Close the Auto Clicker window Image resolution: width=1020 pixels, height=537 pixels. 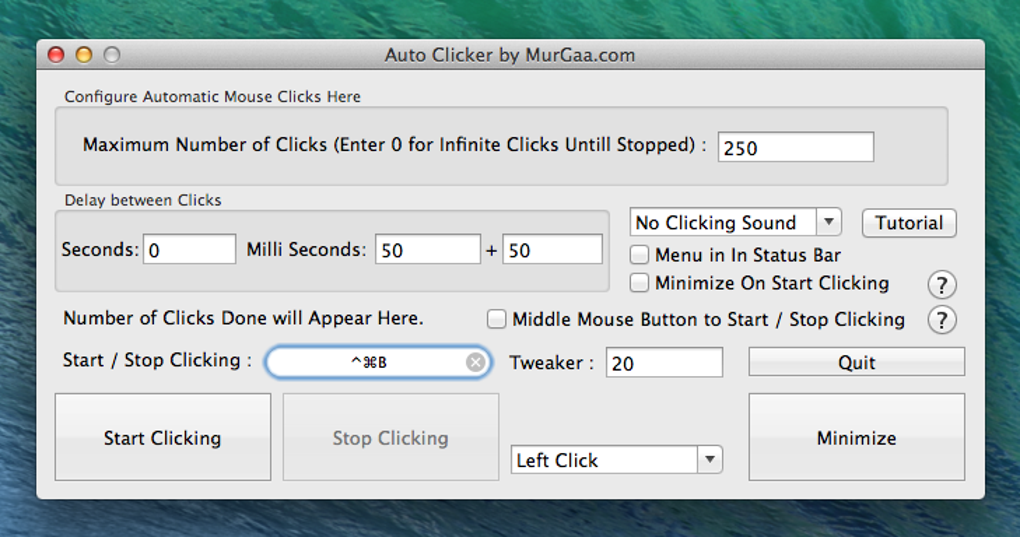(56, 55)
